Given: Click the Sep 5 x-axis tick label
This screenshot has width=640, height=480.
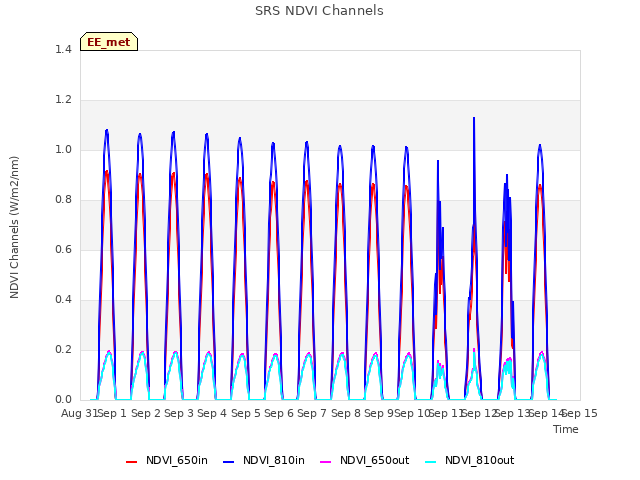Looking at the screenshot, I should pyautogui.click(x=246, y=413).
